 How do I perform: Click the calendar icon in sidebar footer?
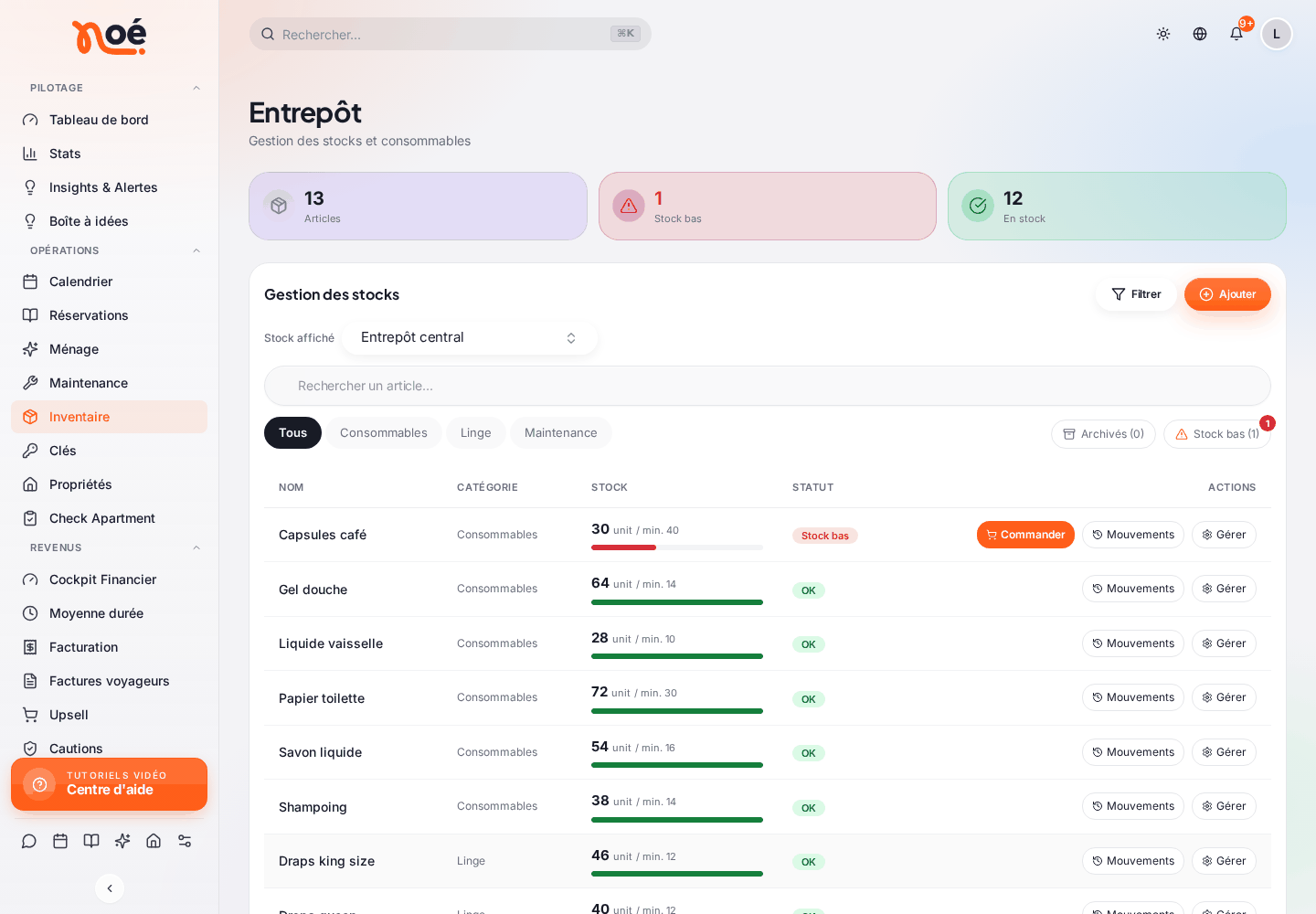[x=60, y=841]
